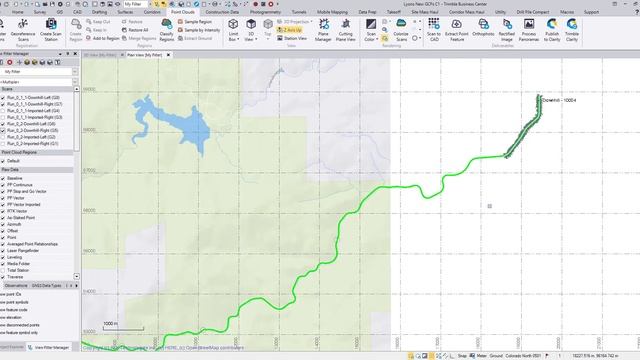
Task: Toggle the Default point cloud region checkbox
Action: click(x=3, y=161)
